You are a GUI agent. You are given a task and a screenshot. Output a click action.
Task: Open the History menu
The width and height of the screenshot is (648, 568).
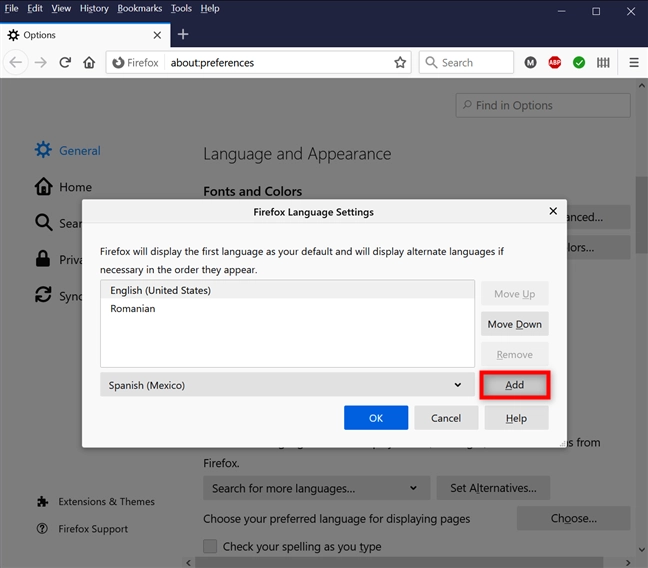94,8
